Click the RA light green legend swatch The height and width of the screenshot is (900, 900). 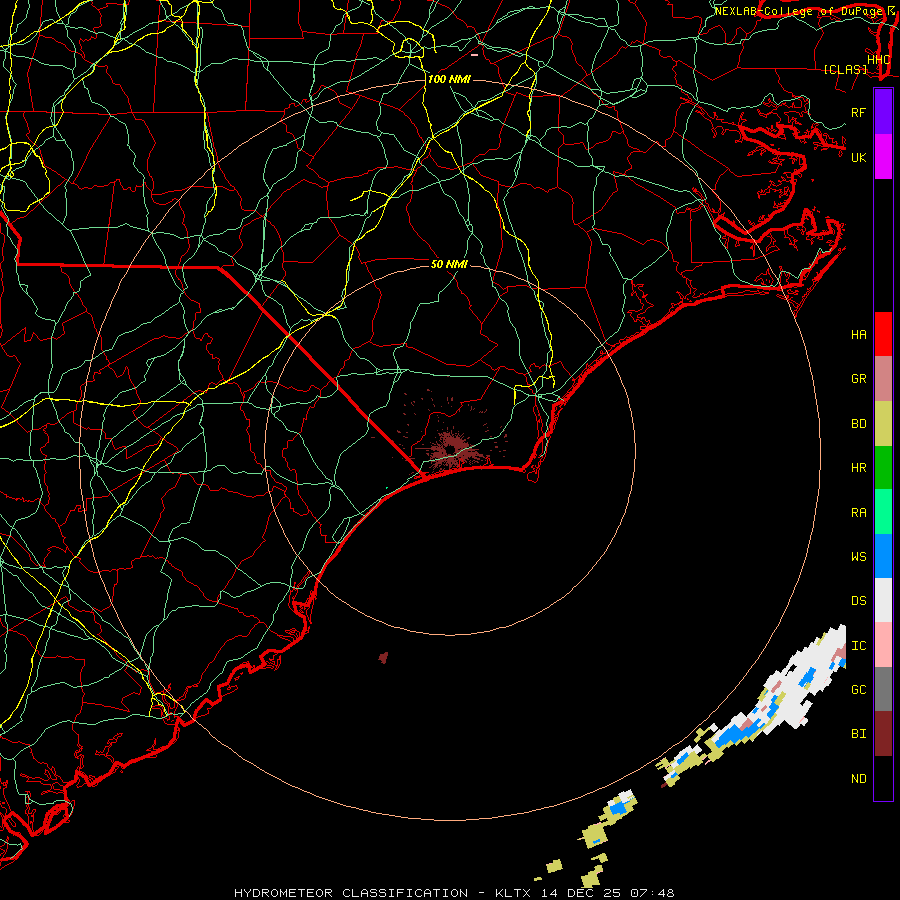pyautogui.click(x=883, y=512)
